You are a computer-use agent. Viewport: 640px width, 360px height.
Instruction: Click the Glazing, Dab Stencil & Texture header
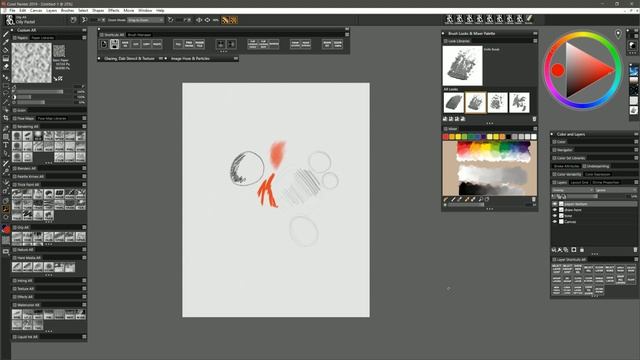(x=129, y=59)
